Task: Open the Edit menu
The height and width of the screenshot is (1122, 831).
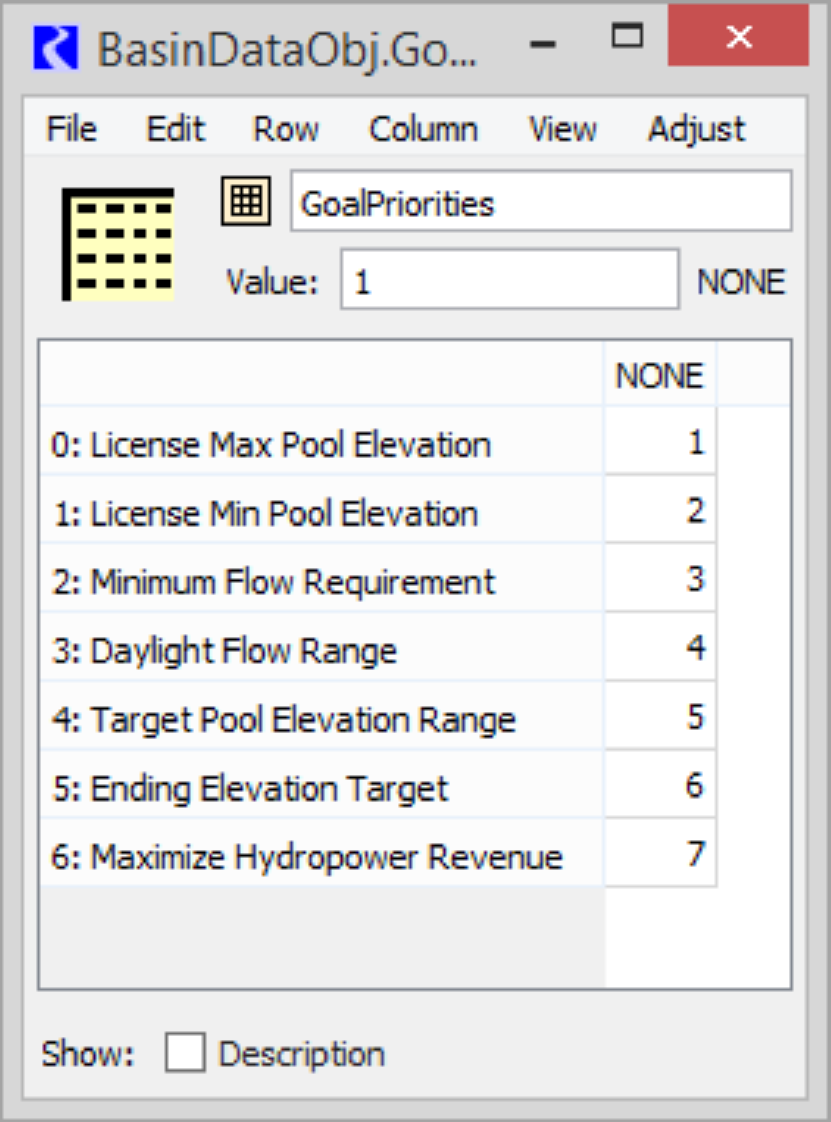Action: [175, 129]
